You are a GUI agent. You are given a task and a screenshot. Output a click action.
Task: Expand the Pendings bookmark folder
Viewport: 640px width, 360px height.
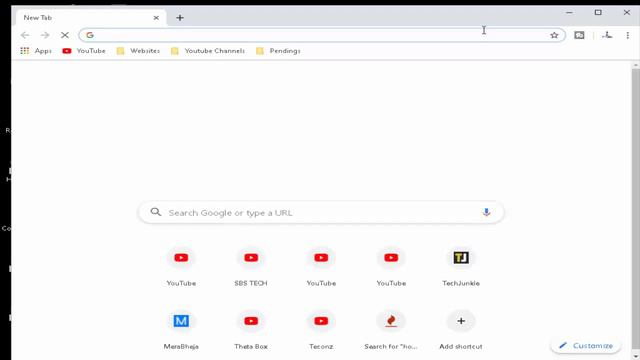pos(278,51)
